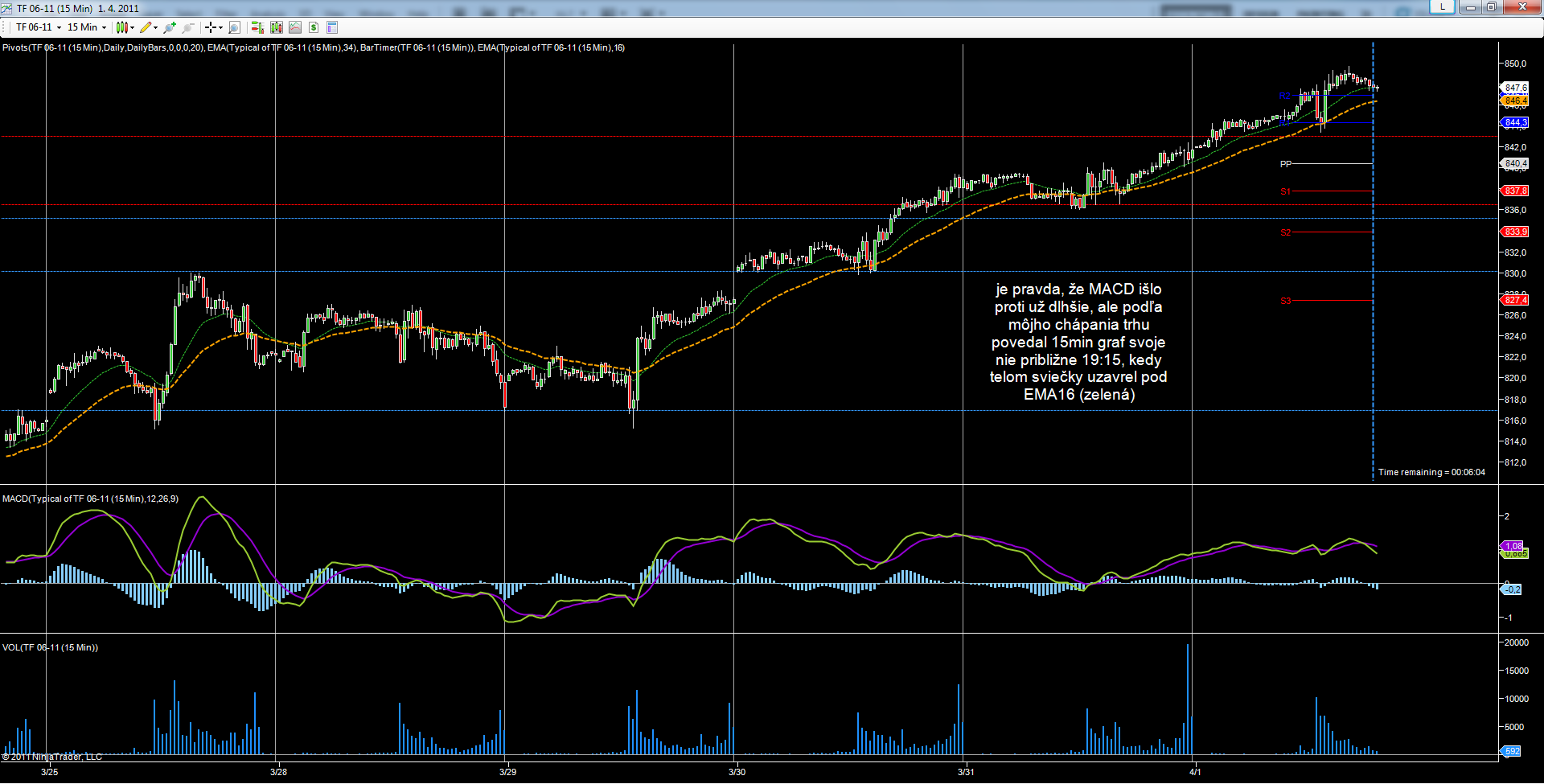Expand the crosshair cursor dropdown arrow
This screenshot has width=1544, height=784.
pyautogui.click(x=220, y=27)
